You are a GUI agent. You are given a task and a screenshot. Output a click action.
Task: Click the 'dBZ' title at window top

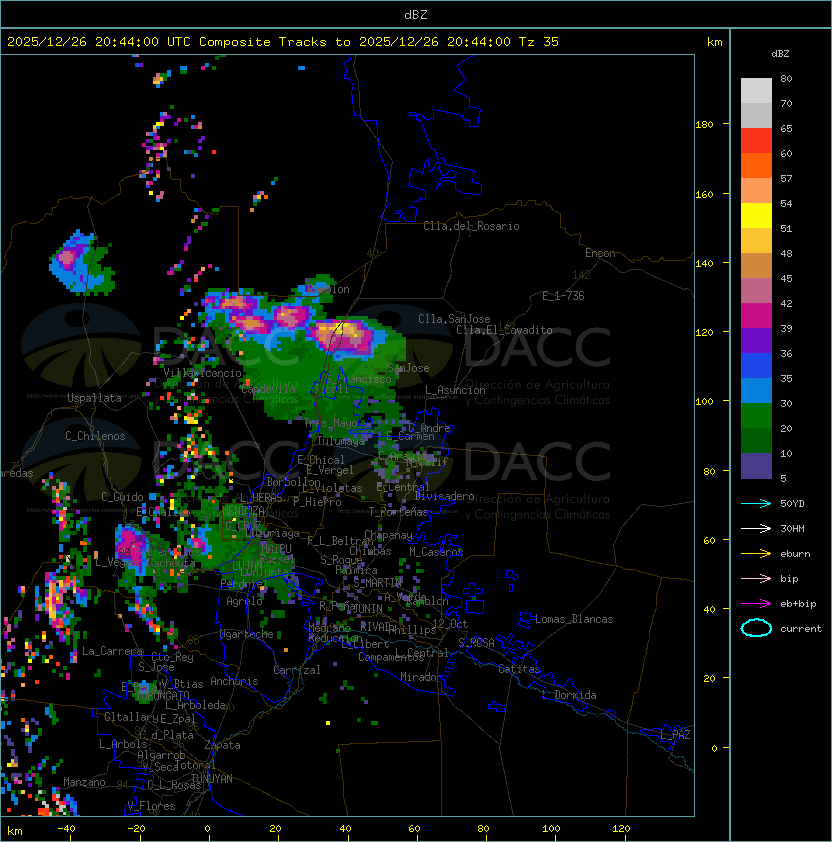point(416,14)
